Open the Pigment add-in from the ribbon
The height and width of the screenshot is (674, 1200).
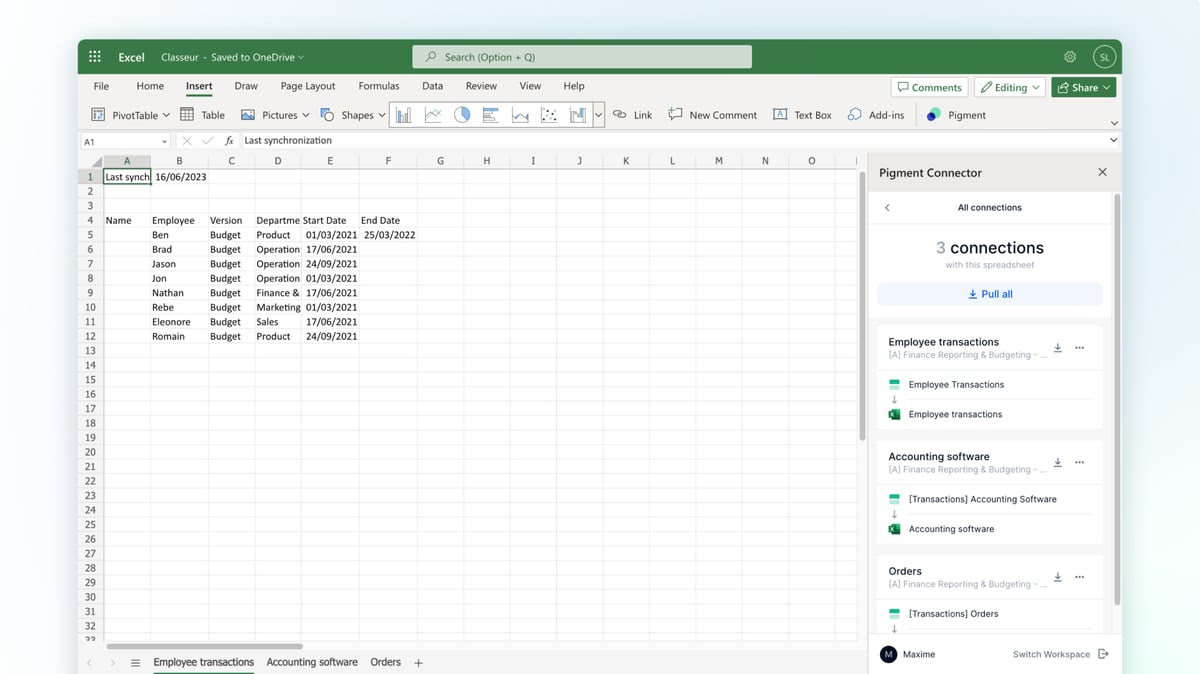click(x=956, y=115)
